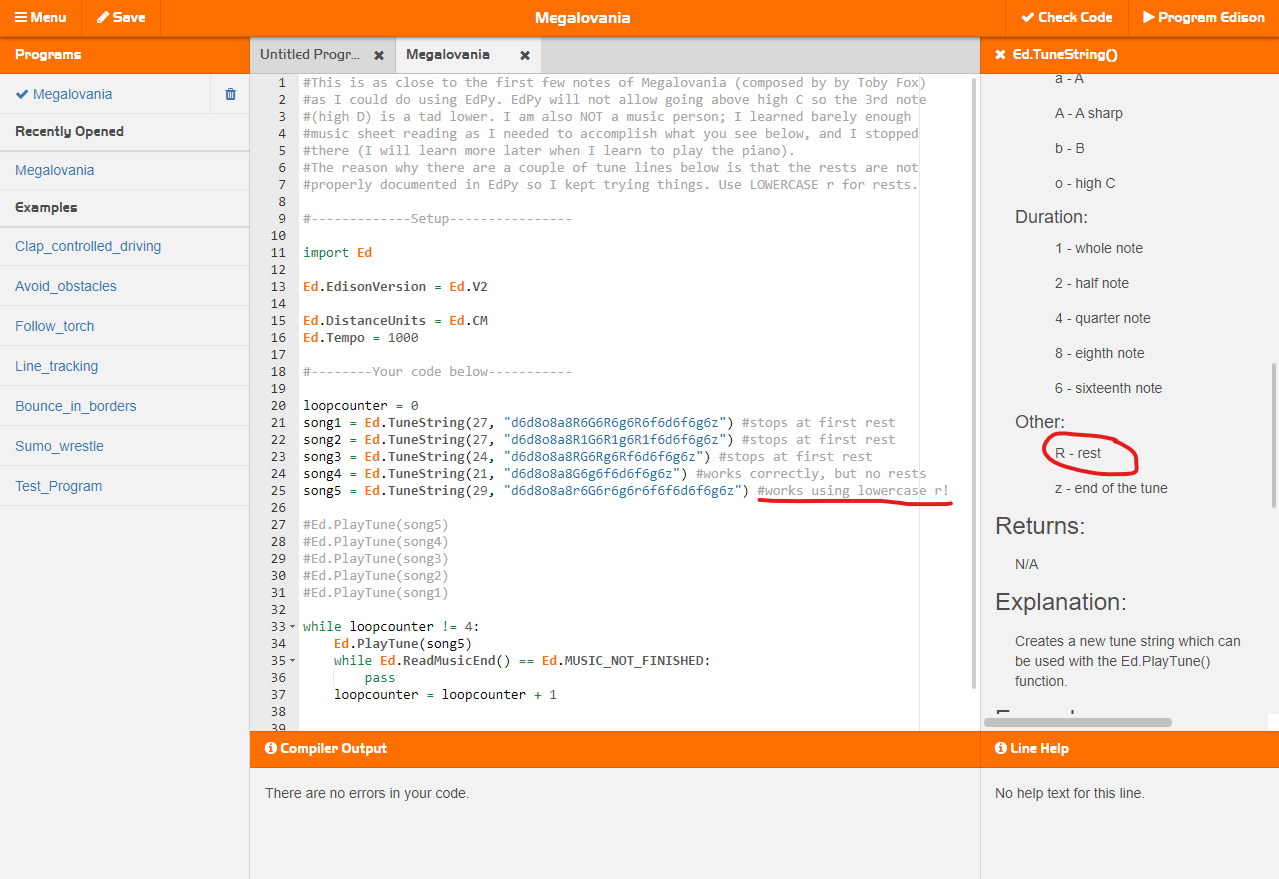Click the song5 TuneString code line
Image resolution: width=1279 pixels, height=879 pixels.
click(x=626, y=491)
